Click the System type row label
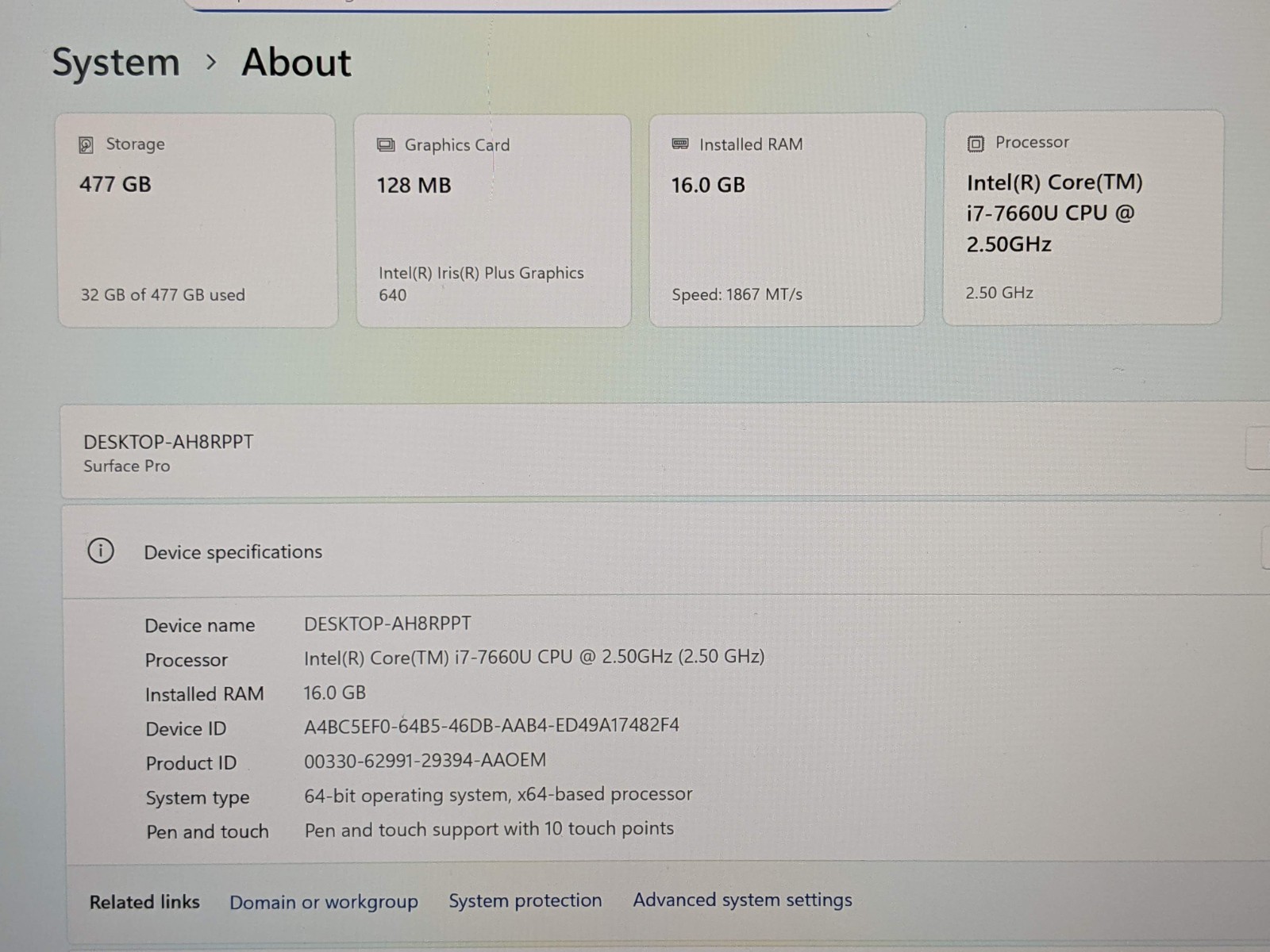This screenshot has width=1270, height=952. [x=198, y=798]
